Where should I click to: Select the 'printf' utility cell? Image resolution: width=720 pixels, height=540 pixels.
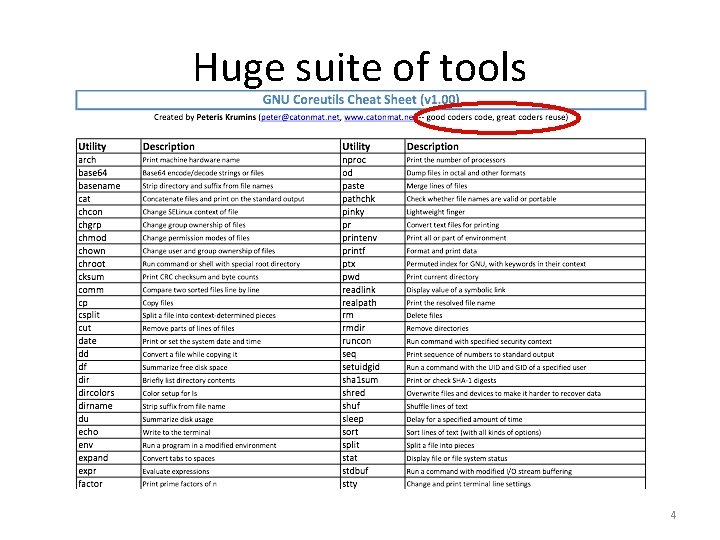[x=372, y=251]
